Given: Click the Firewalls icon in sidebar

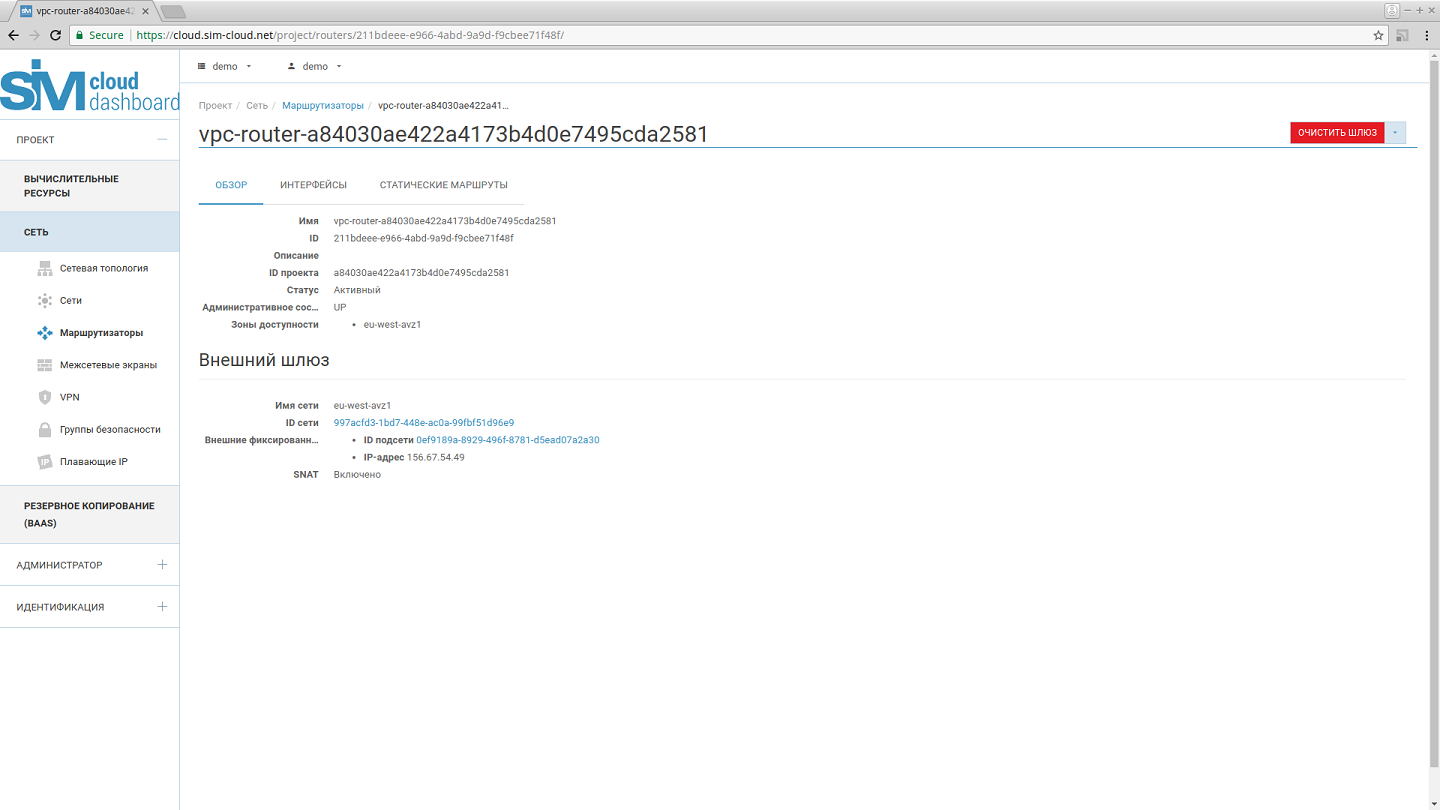Looking at the screenshot, I should coord(44,365).
